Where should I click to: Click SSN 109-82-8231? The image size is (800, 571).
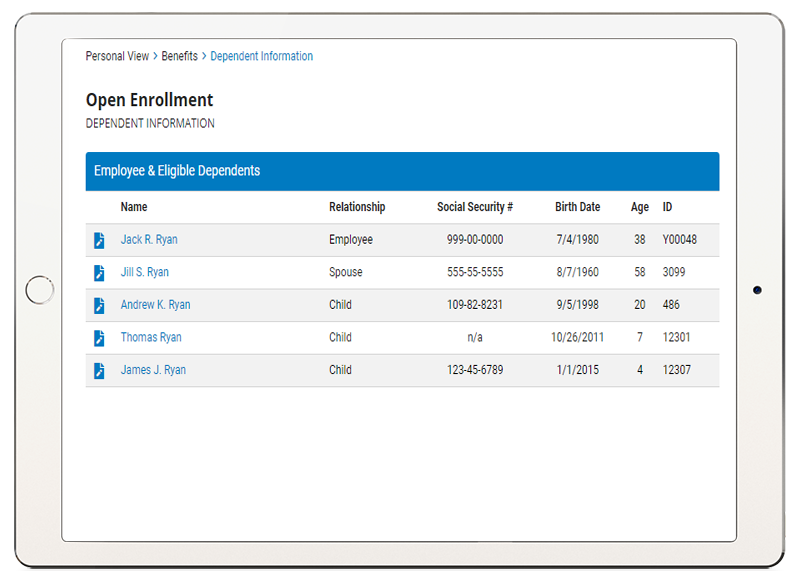tap(475, 305)
